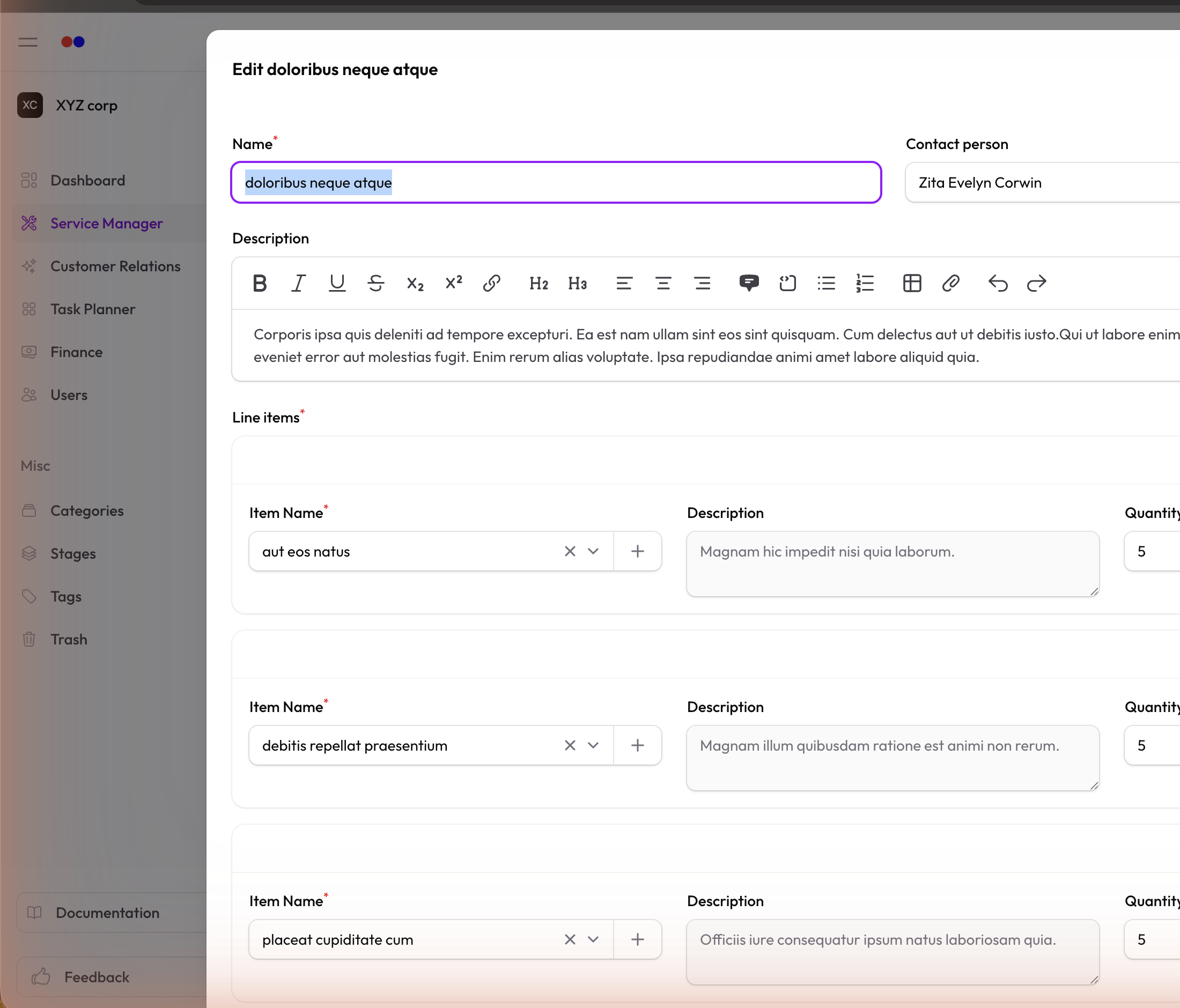The width and height of the screenshot is (1180, 1008).
Task: Underline text in description editor
Action: (337, 283)
